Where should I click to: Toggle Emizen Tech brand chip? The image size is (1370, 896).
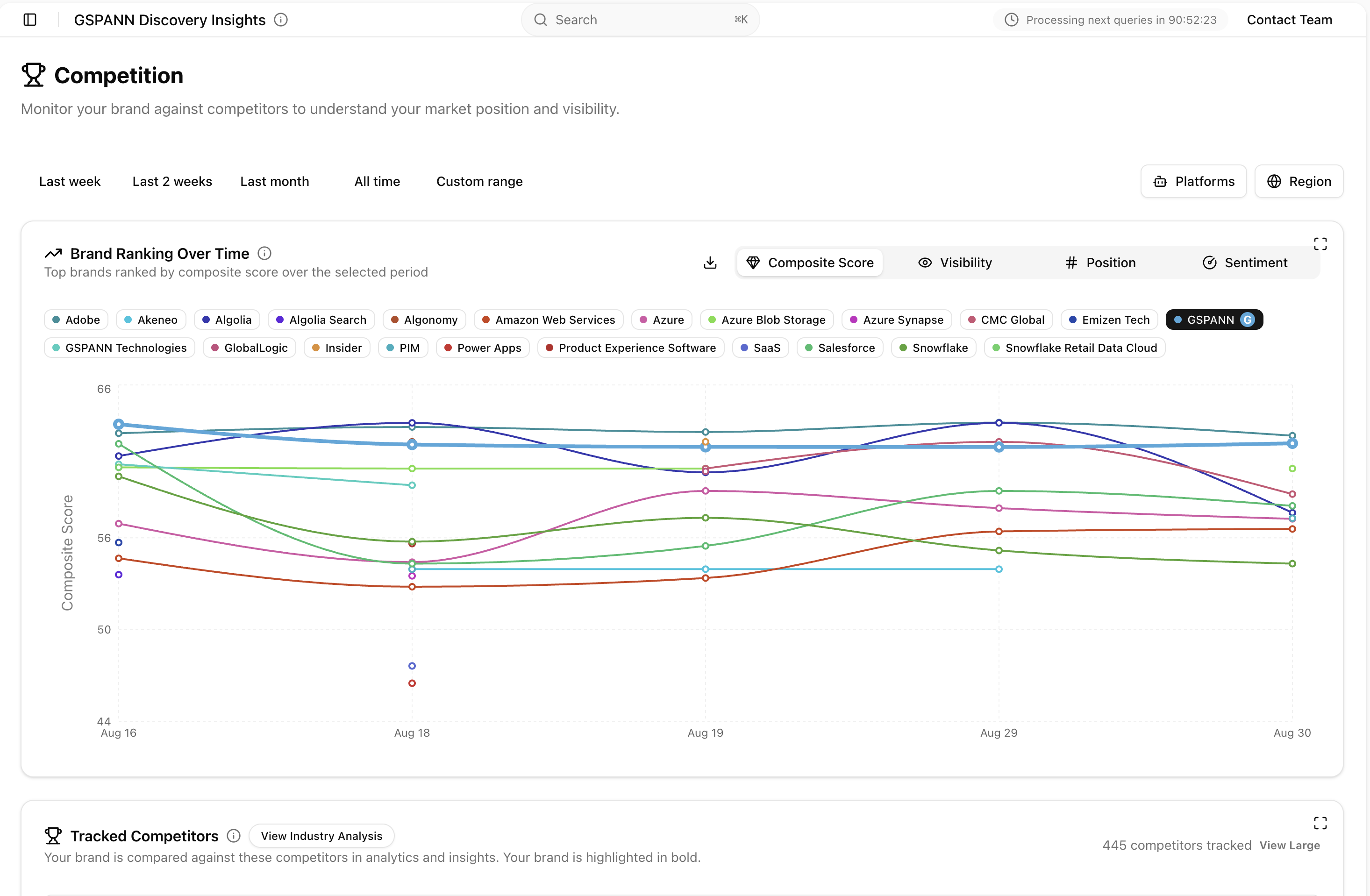(x=1109, y=320)
